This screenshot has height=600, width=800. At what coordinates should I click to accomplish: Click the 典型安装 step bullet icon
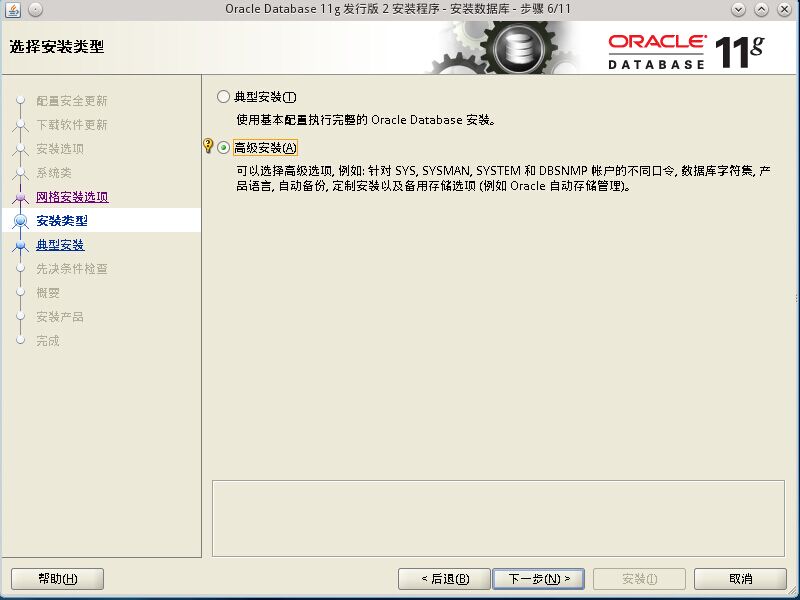[20, 245]
